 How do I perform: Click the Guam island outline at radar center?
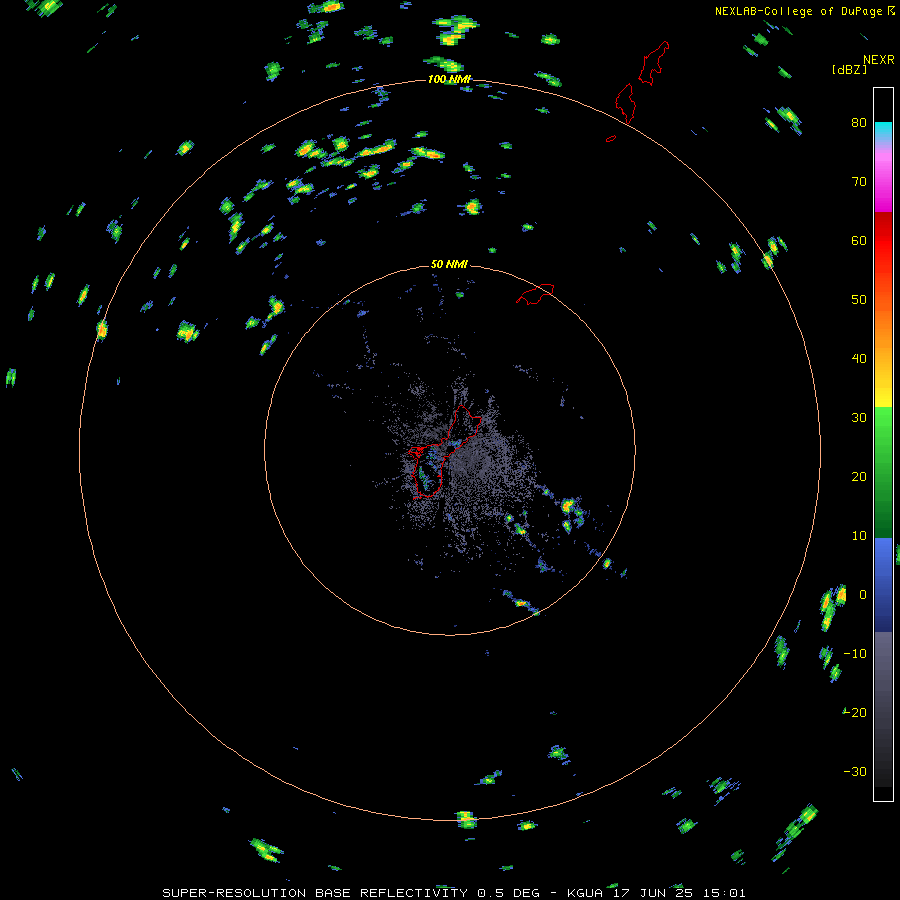[x=445, y=452]
